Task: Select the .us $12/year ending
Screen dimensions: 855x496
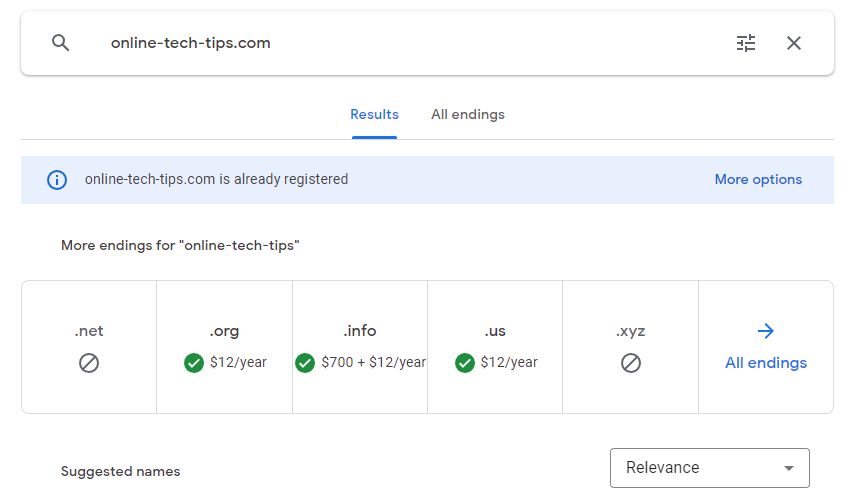Action: (x=495, y=346)
